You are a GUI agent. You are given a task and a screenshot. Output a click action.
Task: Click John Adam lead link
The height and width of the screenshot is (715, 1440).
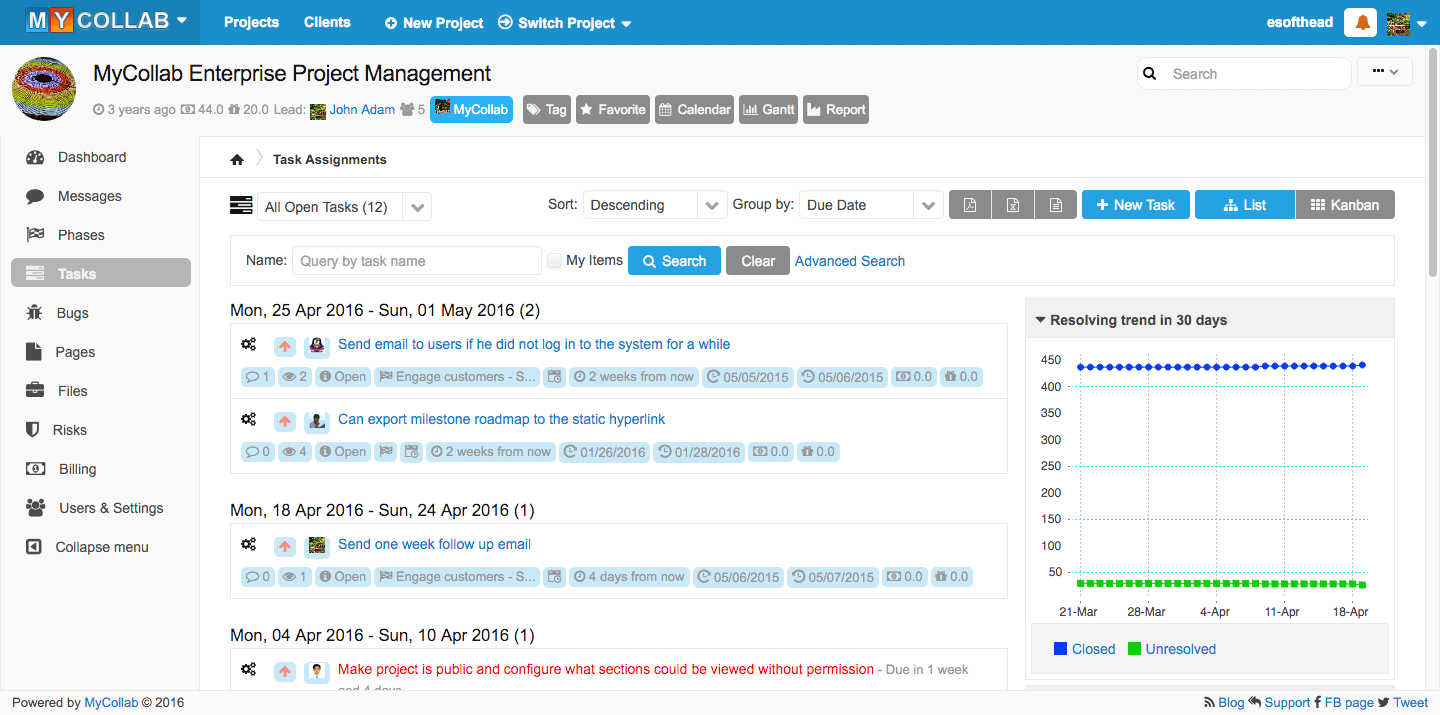pos(362,110)
